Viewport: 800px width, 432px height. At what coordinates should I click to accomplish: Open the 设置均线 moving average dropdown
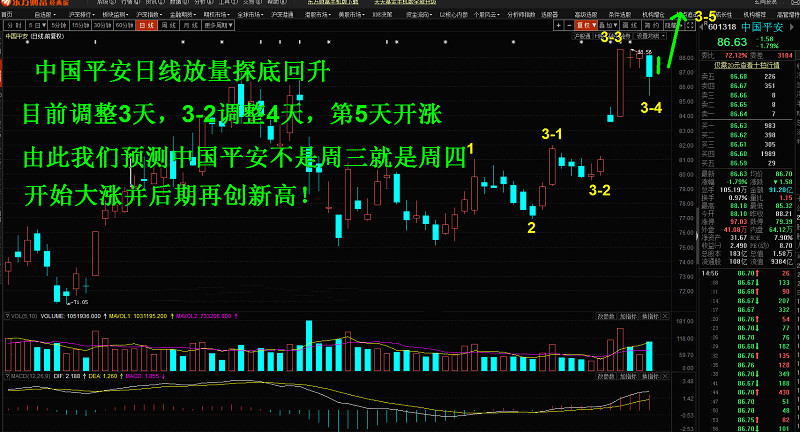tap(650, 36)
